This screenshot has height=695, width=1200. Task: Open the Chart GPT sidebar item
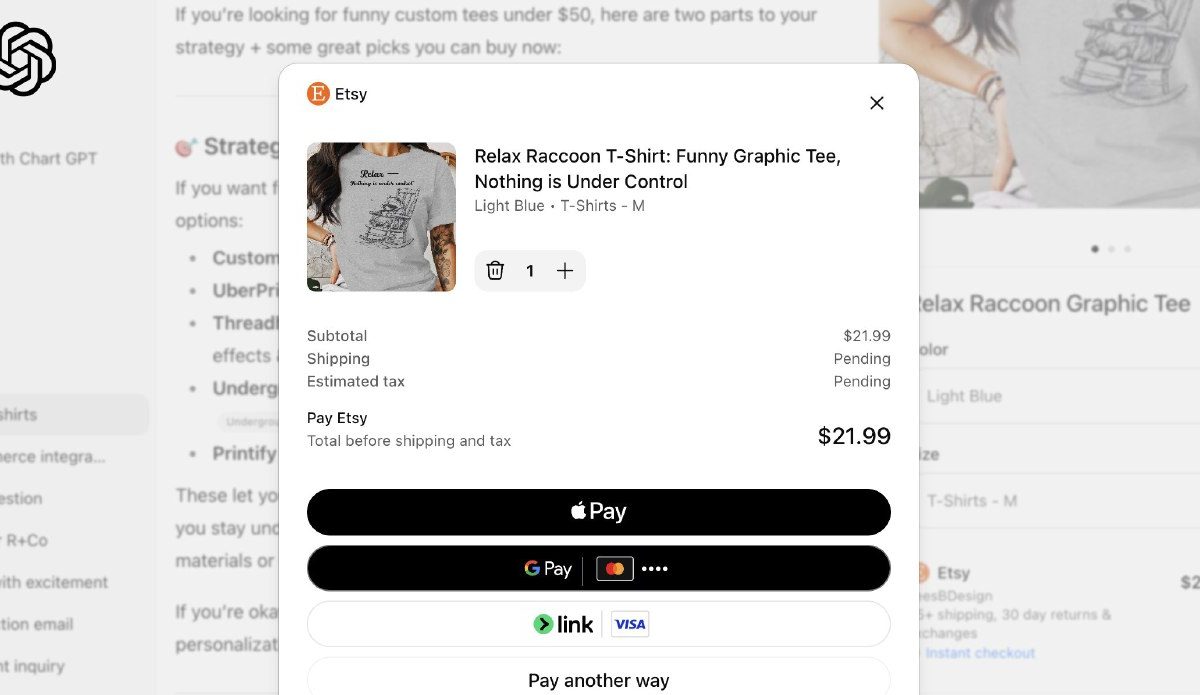(x=48, y=158)
